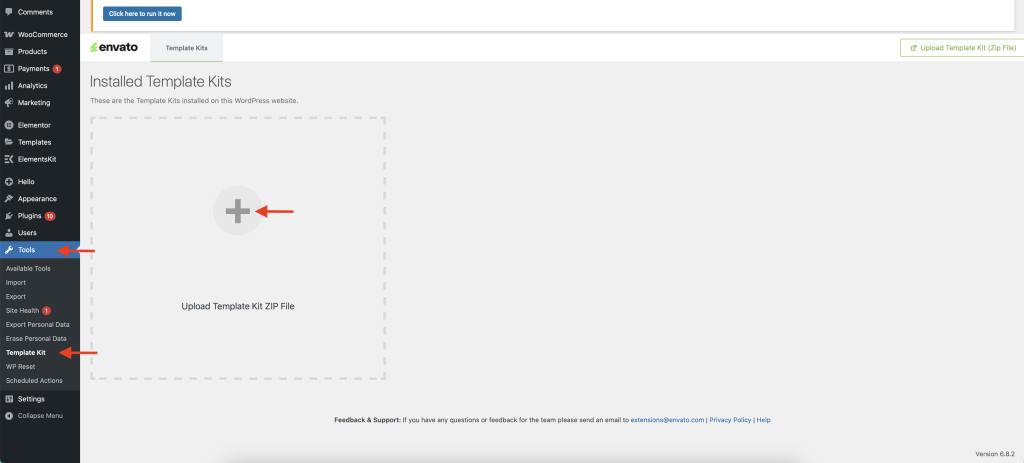1024x463 pixels.
Task: Click the external-link icon on Upload button
Action: [914, 48]
